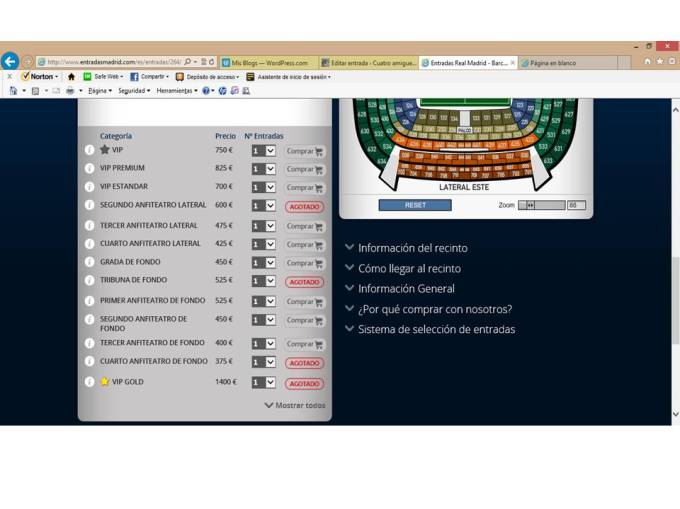Open quantity dropdown for GRADA DE FONDO

point(263,263)
